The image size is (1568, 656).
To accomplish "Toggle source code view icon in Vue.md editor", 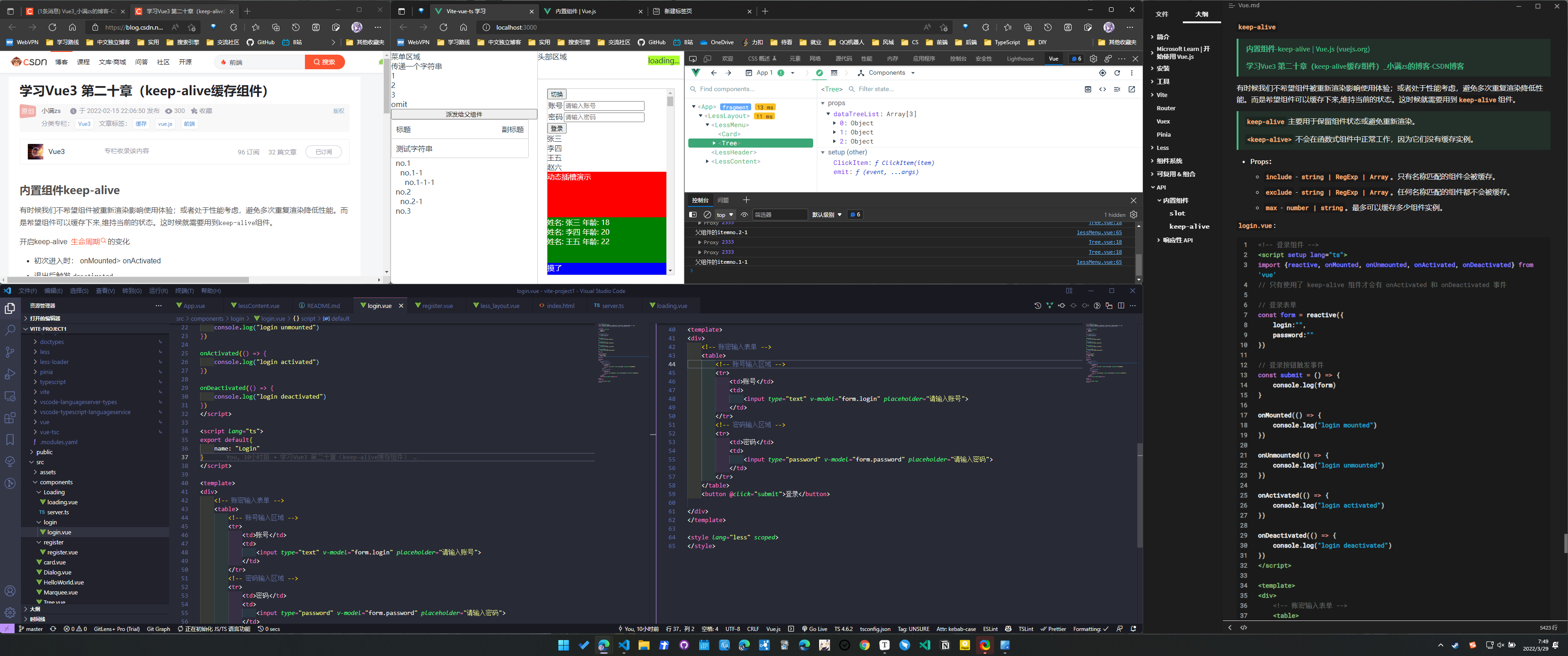I will (x=1243, y=627).
